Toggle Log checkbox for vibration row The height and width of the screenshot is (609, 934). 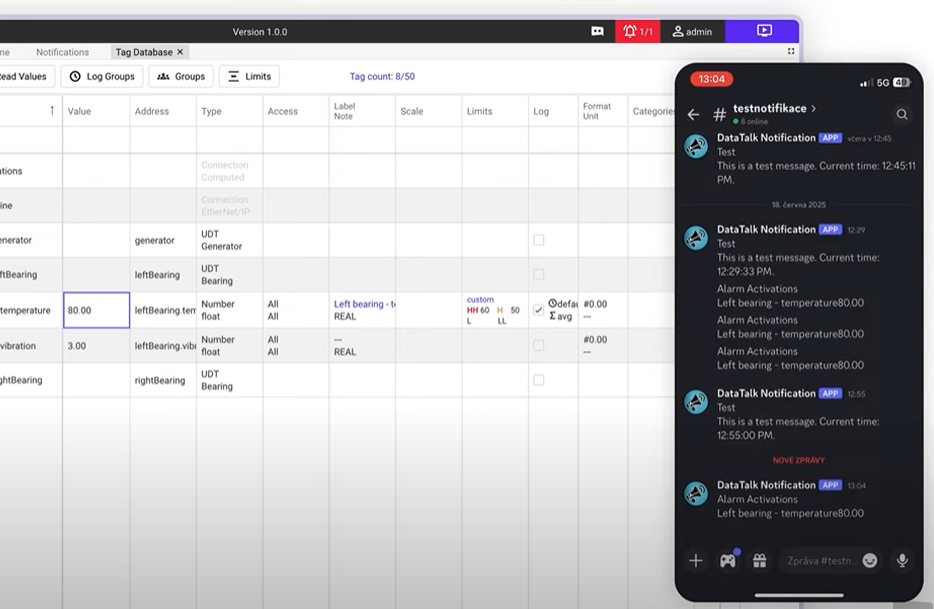pyautogui.click(x=538, y=345)
